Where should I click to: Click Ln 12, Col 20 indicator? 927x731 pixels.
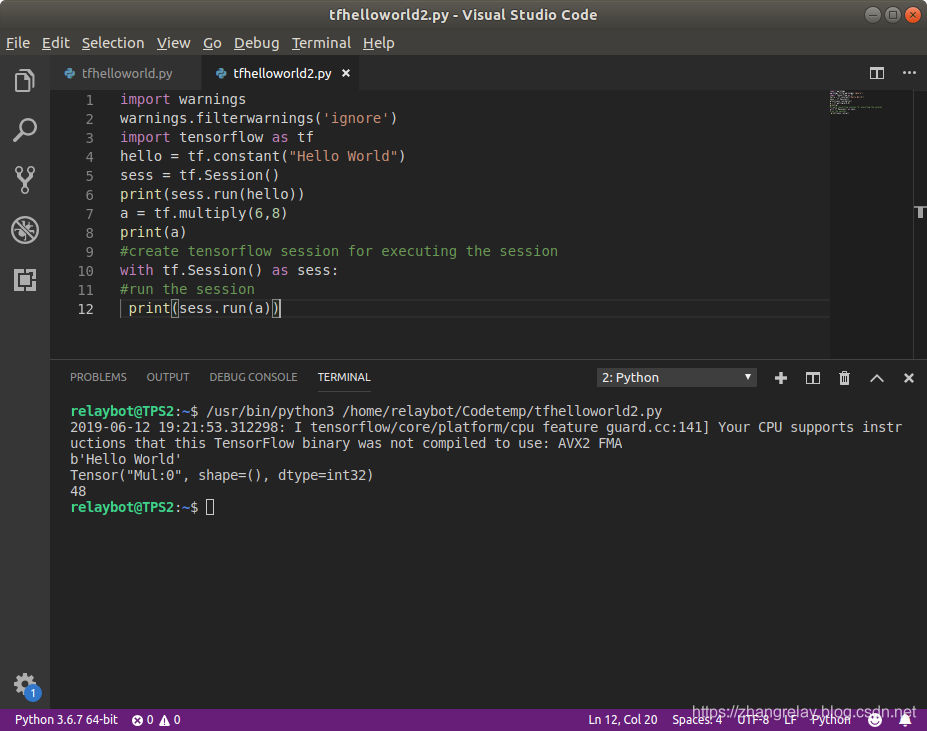(x=623, y=720)
